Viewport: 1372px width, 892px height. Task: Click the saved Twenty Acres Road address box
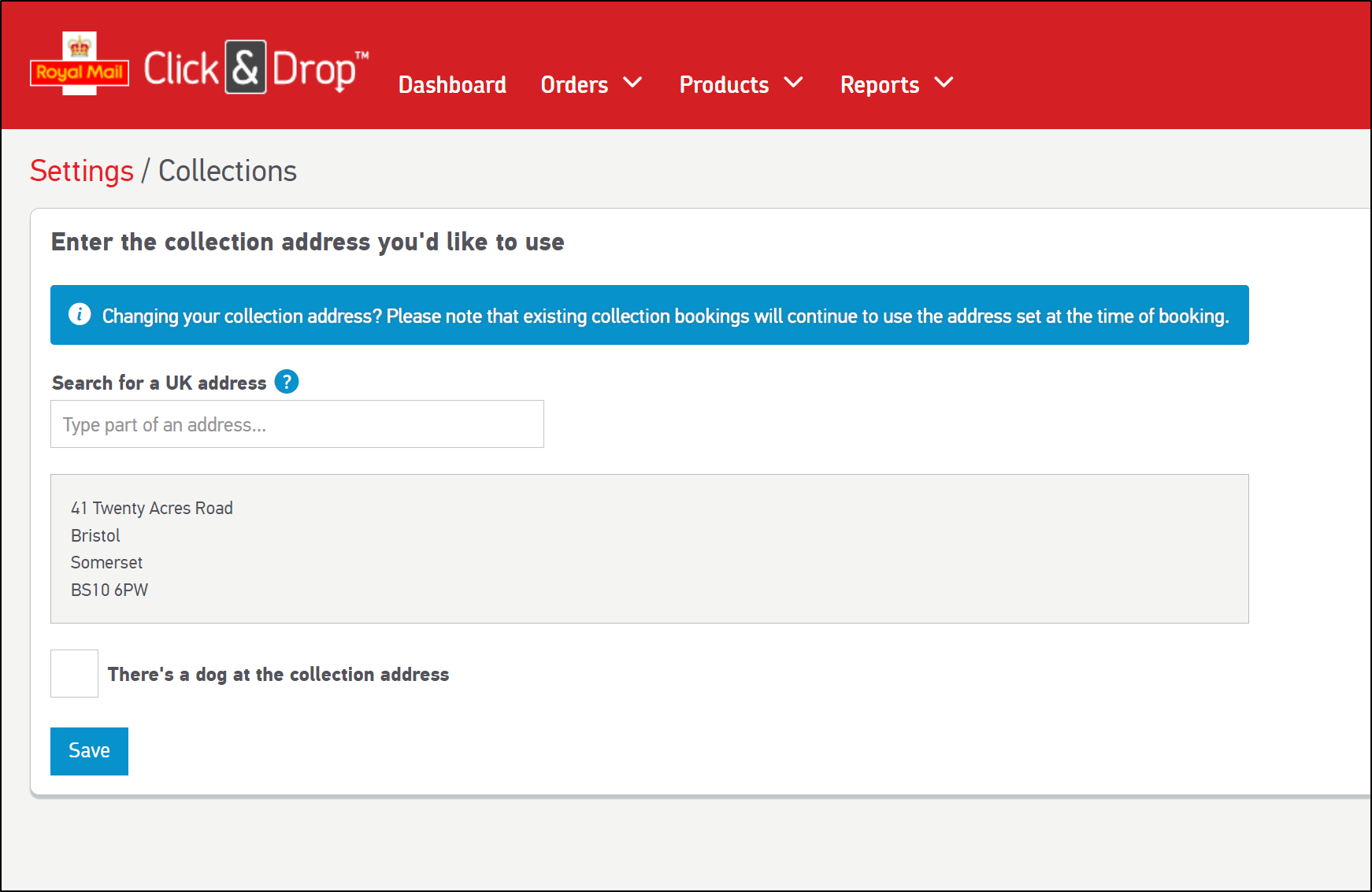point(649,549)
